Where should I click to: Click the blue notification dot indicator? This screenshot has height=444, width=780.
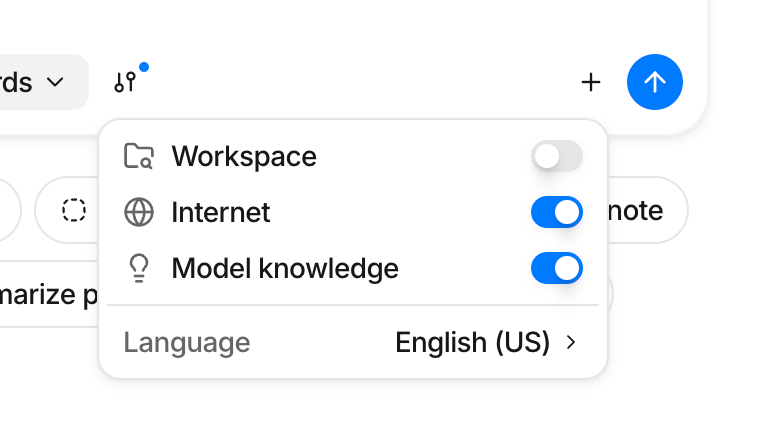[x=144, y=68]
